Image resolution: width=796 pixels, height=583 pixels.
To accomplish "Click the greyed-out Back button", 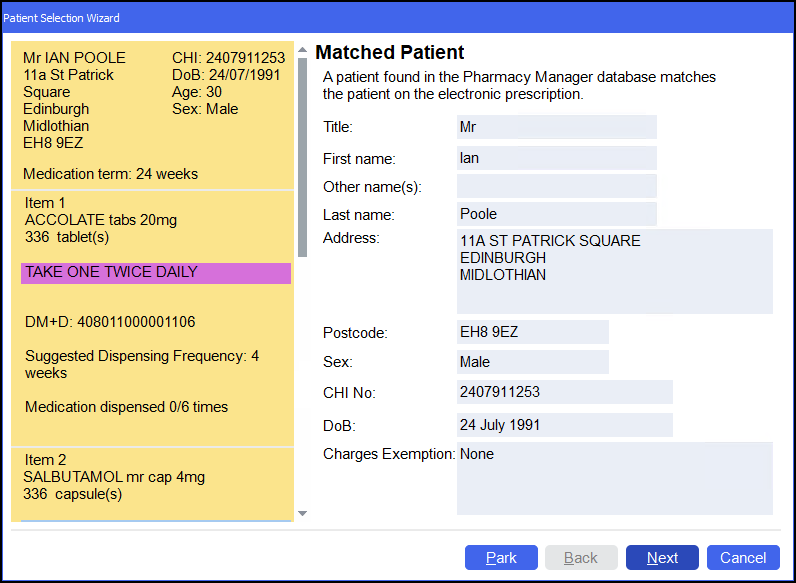I will pyautogui.click(x=581, y=558).
